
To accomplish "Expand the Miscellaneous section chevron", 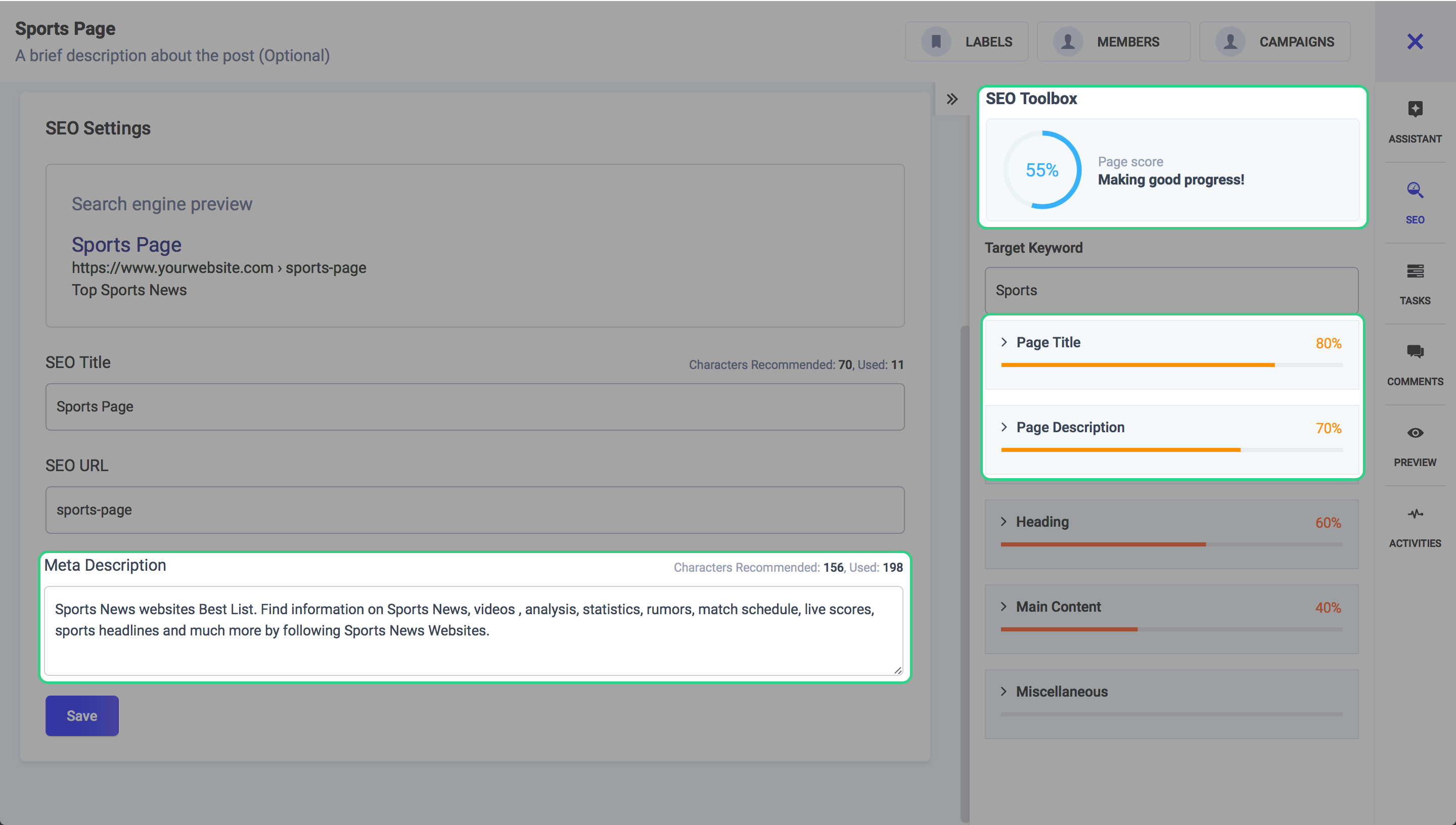I will tap(1004, 692).
